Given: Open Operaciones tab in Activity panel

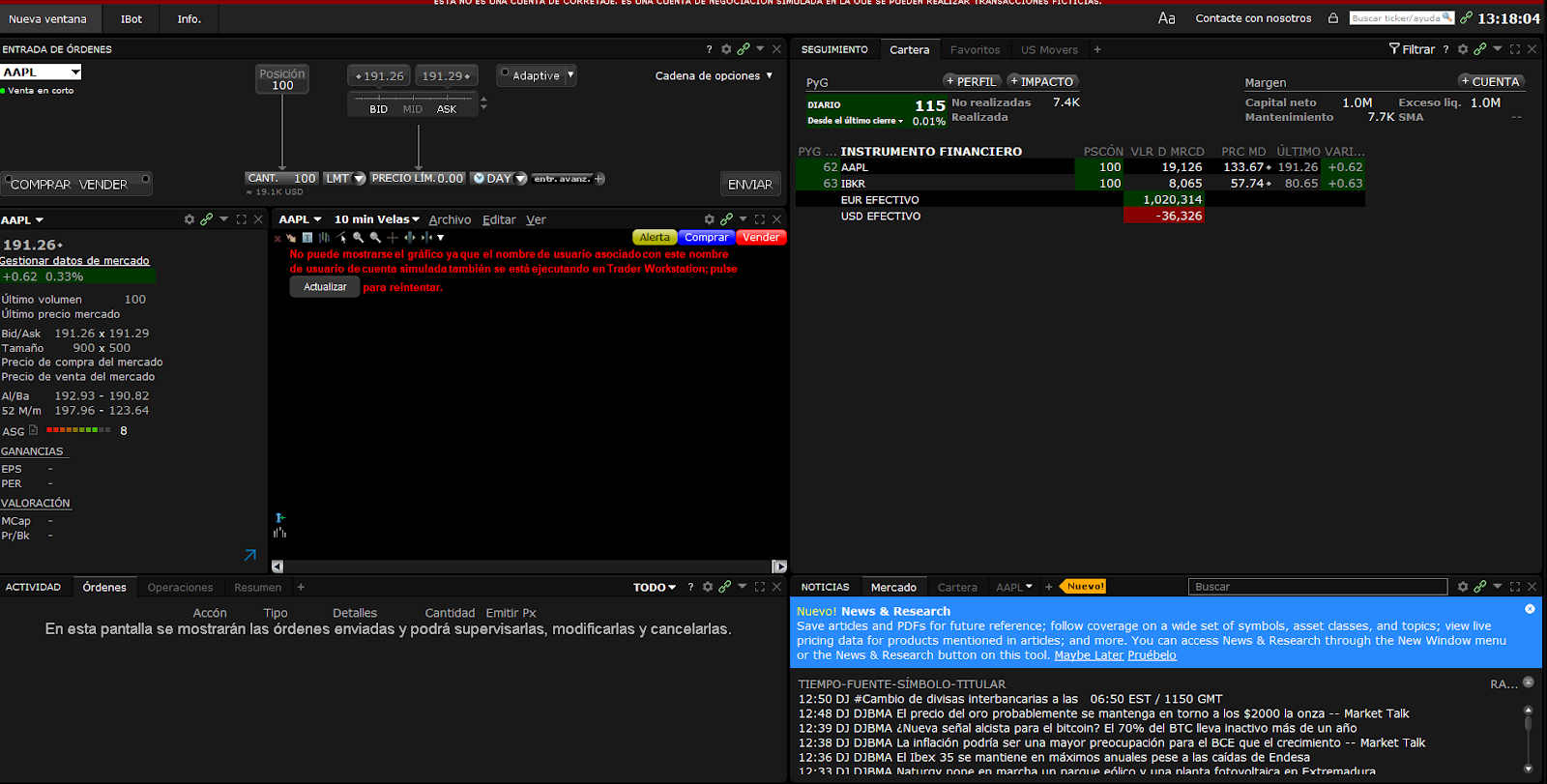Looking at the screenshot, I should [x=180, y=587].
